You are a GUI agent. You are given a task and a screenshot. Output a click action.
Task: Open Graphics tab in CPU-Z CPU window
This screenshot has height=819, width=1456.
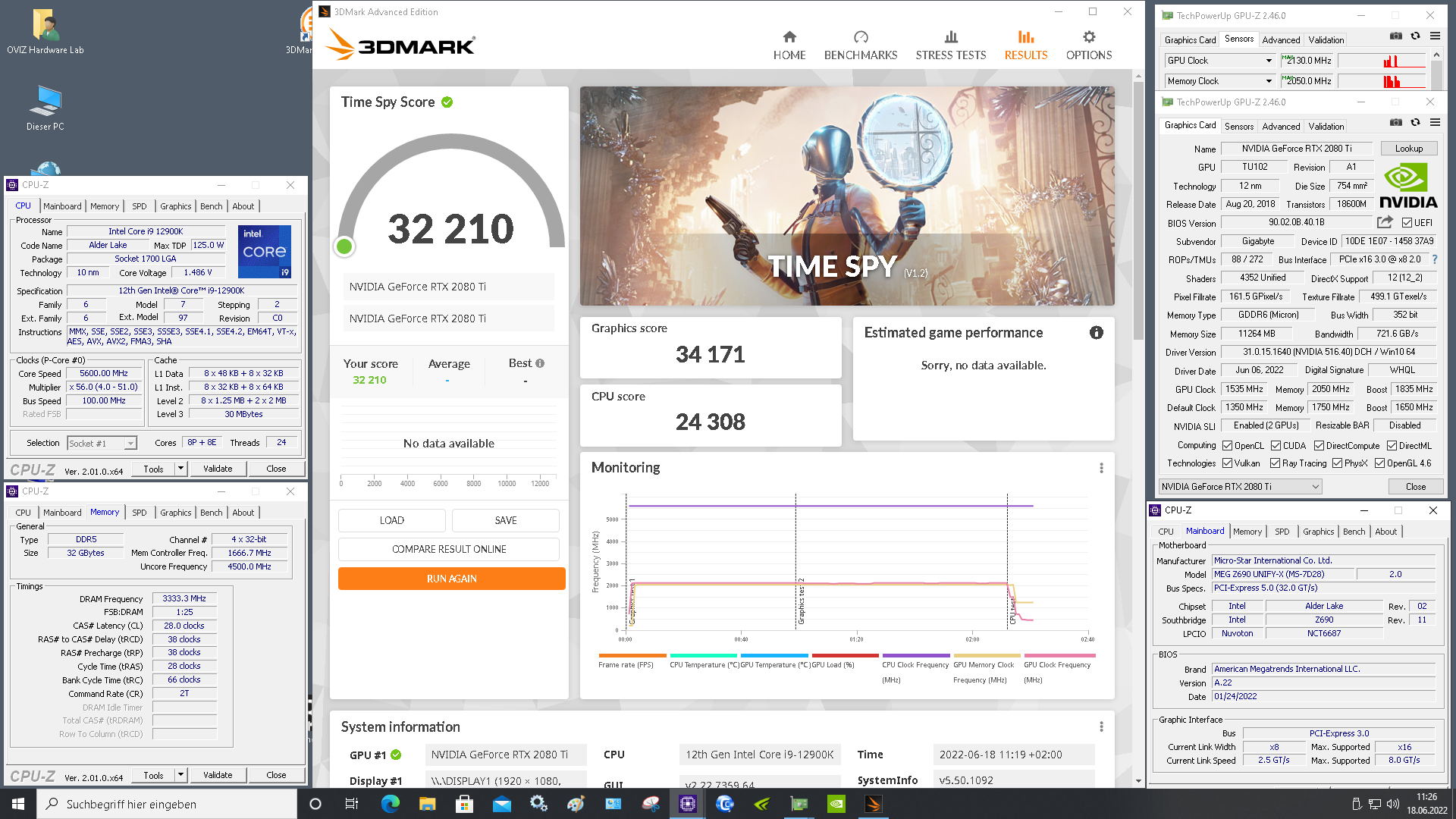[x=175, y=206]
